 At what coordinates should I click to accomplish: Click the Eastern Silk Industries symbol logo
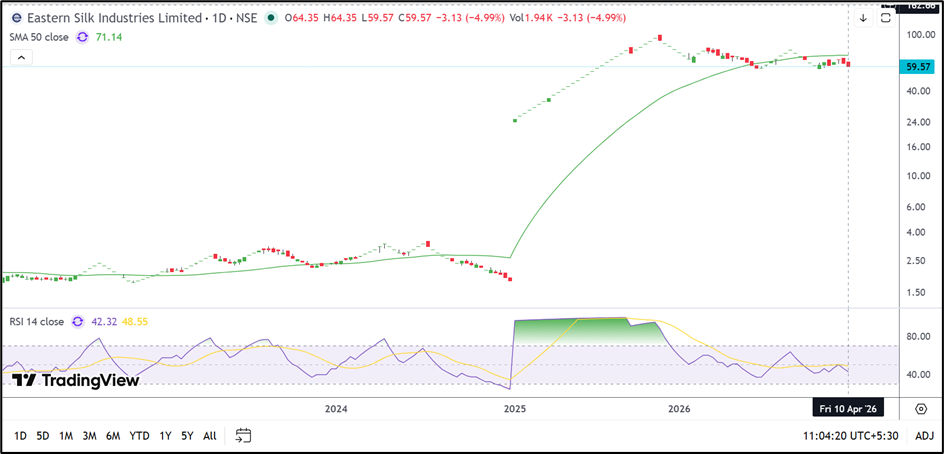point(16,18)
